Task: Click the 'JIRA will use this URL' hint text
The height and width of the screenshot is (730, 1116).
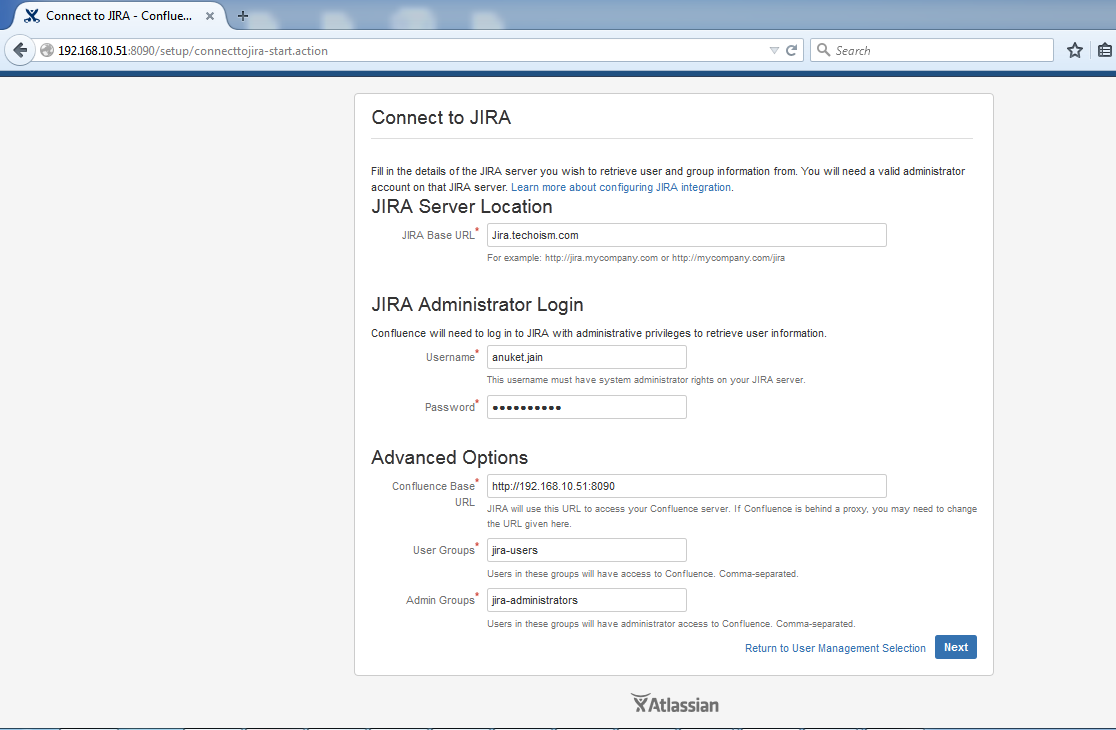Action: tap(732, 516)
